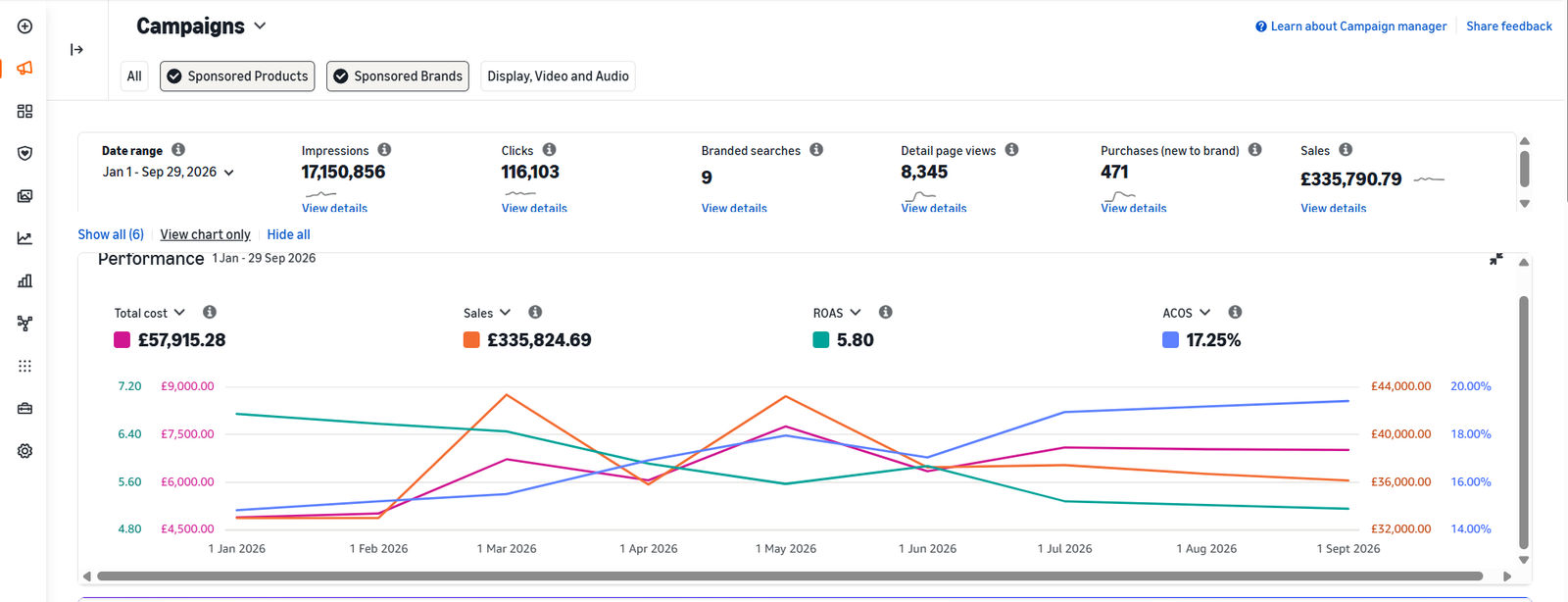This screenshot has width=1568, height=602.
Task: Click the Impressions info icon
Action: point(384,149)
